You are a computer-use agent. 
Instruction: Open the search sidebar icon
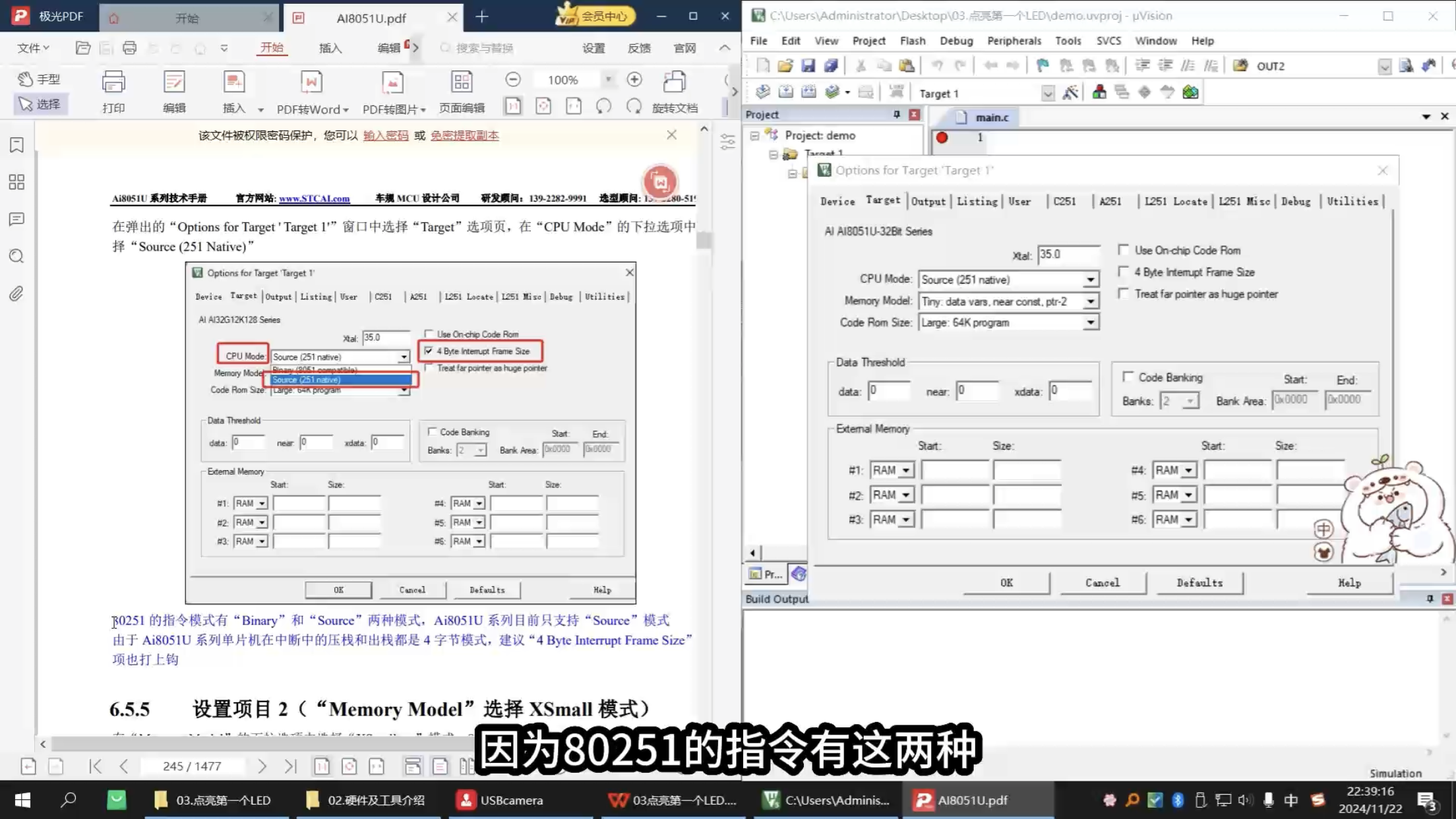(16, 256)
